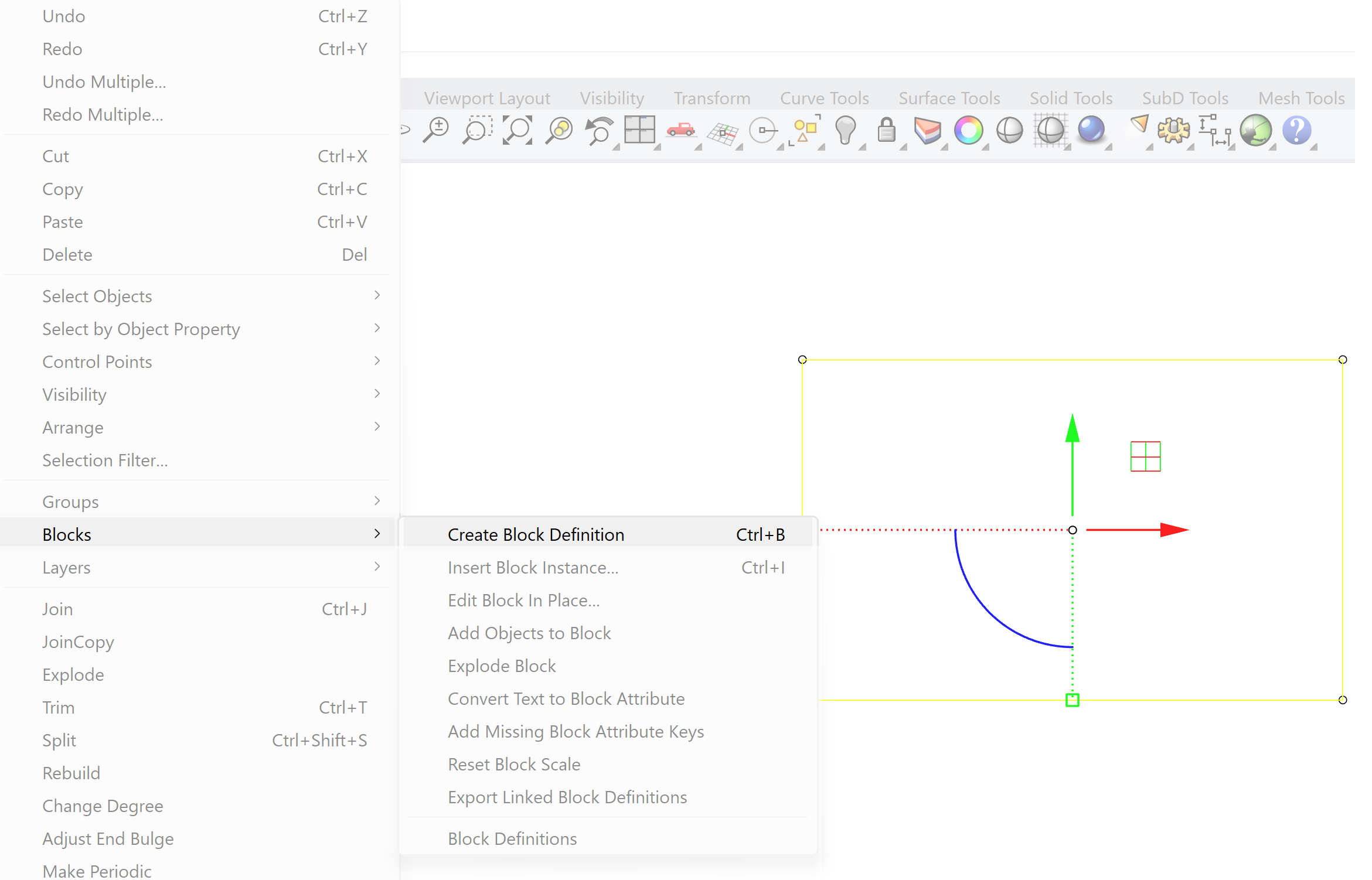Open the gear Options icon
The width and height of the screenshot is (1372, 880).
pos(1173,130)
